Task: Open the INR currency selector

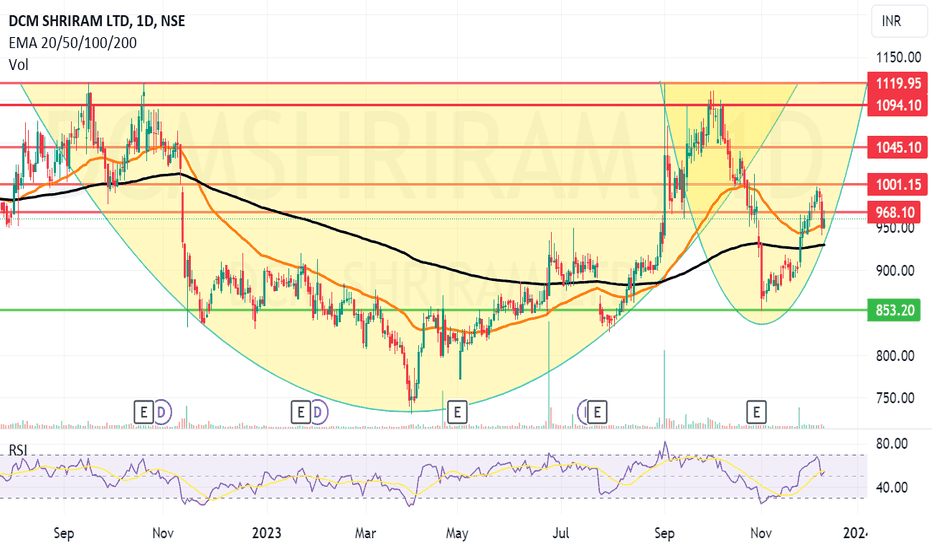Action: coord(898,21)
